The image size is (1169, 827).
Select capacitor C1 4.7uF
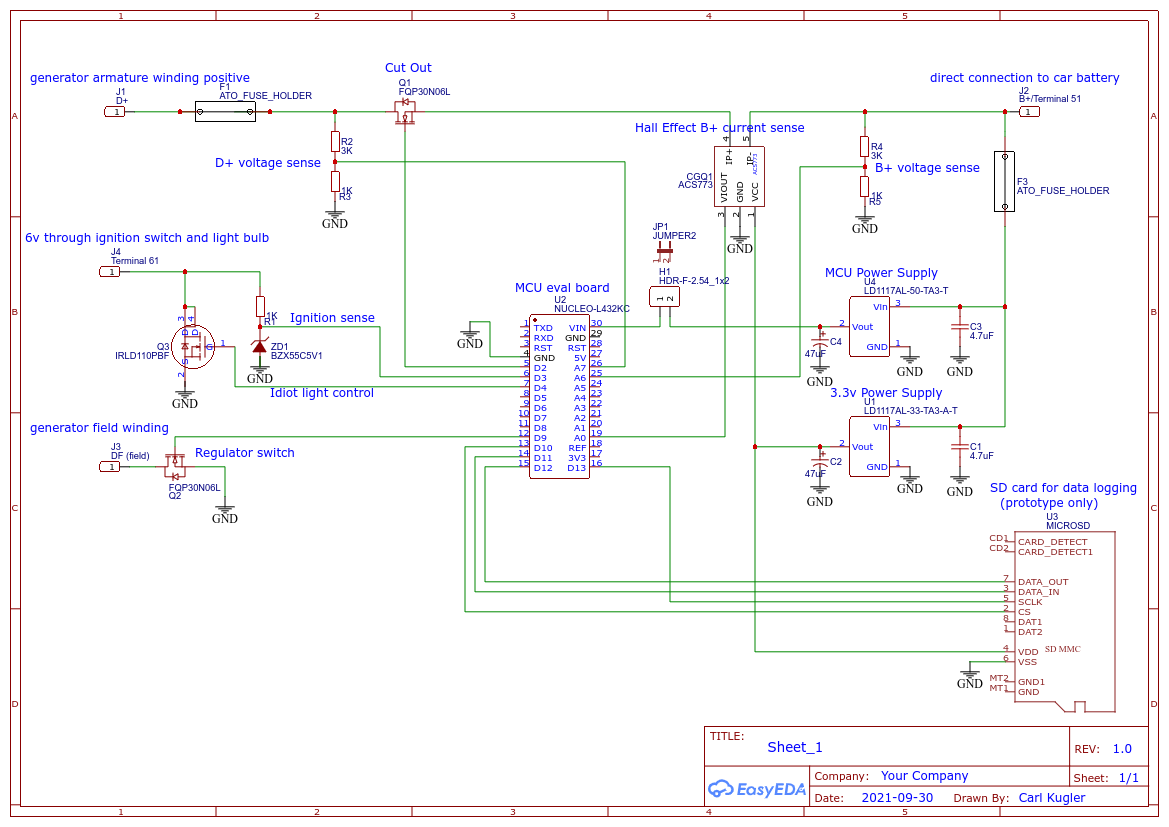(960, 447)
